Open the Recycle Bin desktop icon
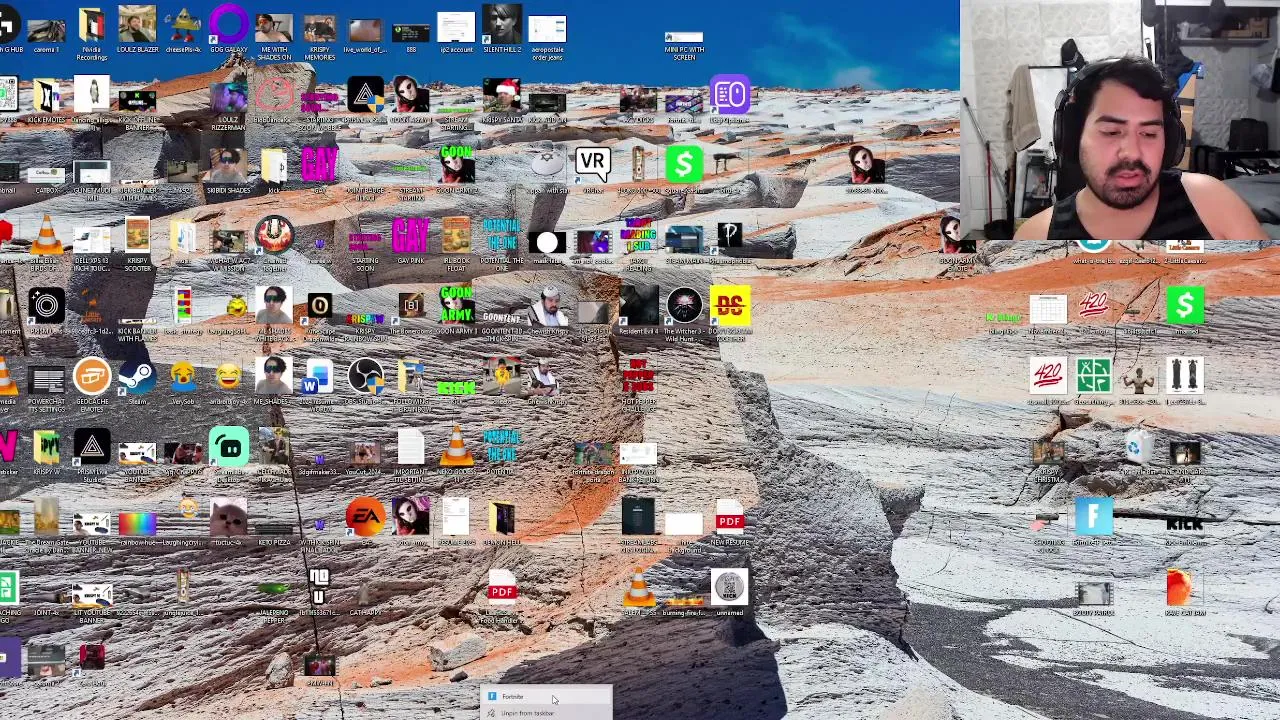Viewport: 1280px width, 720px height. pos(1139,448)
